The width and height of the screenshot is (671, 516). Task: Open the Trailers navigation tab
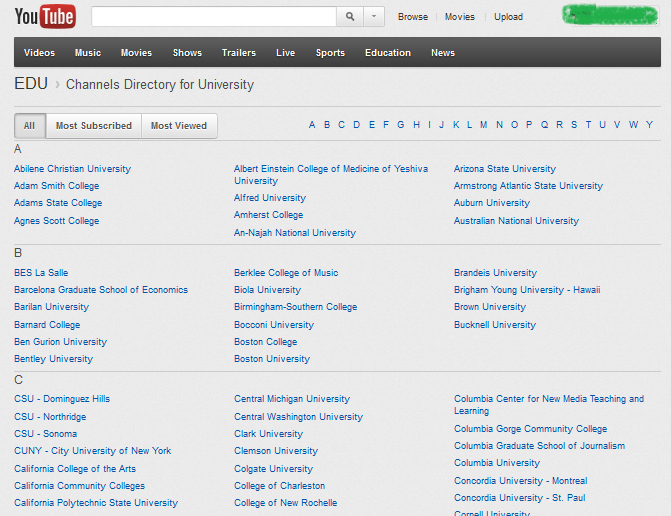coord(239,53)
